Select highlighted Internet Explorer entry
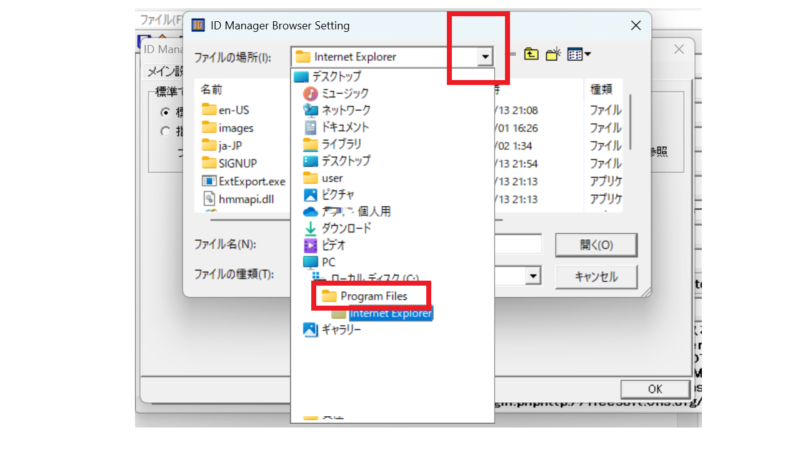 point(382,313)
